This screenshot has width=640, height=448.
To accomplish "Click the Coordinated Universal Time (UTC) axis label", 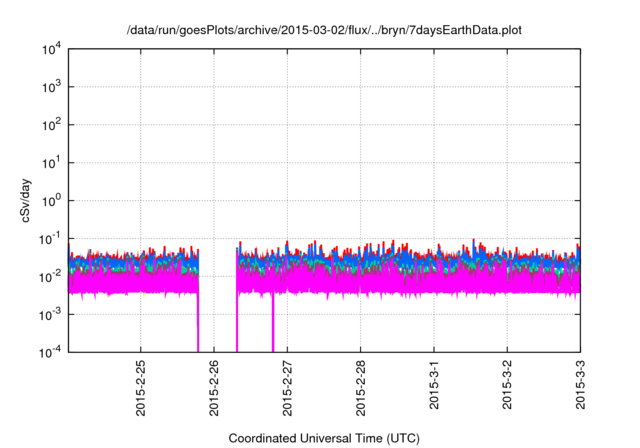I will pyautogui.click(x=324, y=438).
